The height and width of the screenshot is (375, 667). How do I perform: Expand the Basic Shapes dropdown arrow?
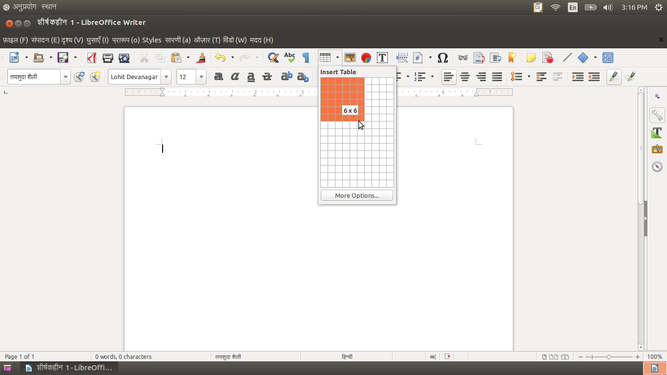pos(595,57)
